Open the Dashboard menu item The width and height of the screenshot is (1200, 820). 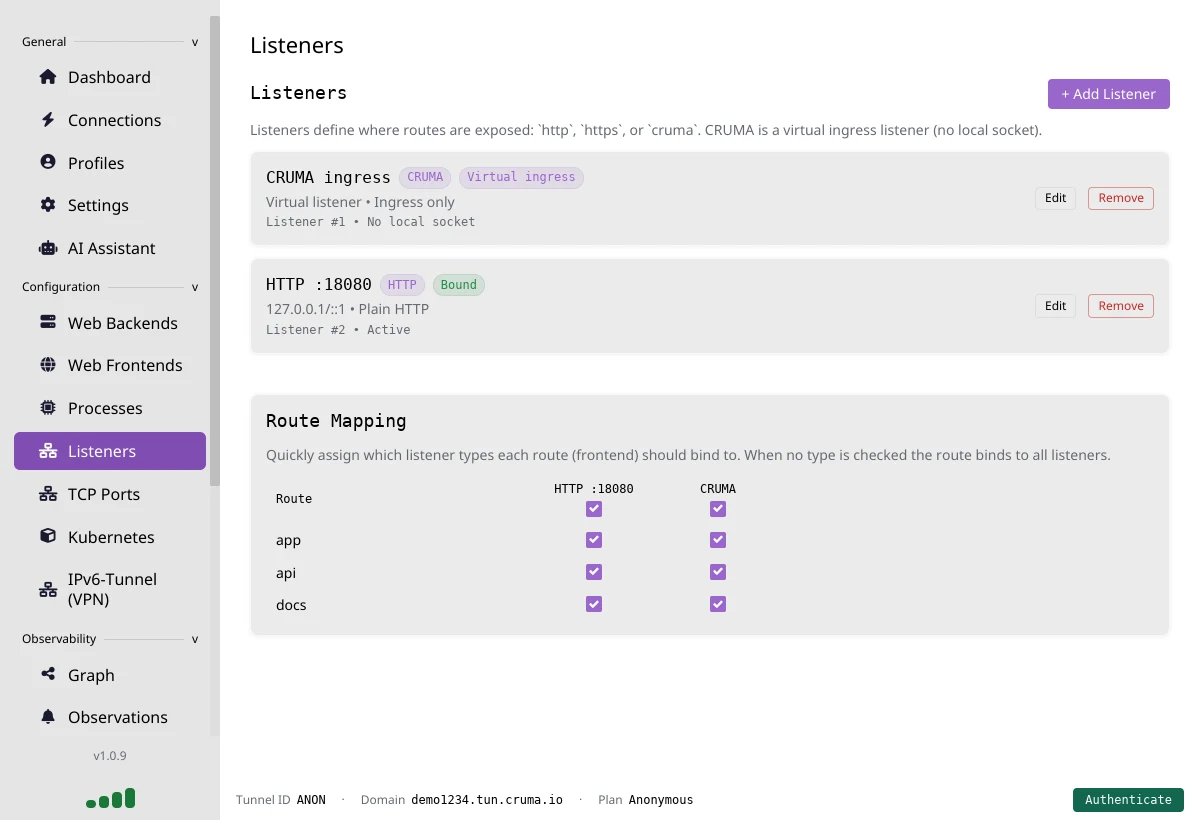(x=110, y=77)
